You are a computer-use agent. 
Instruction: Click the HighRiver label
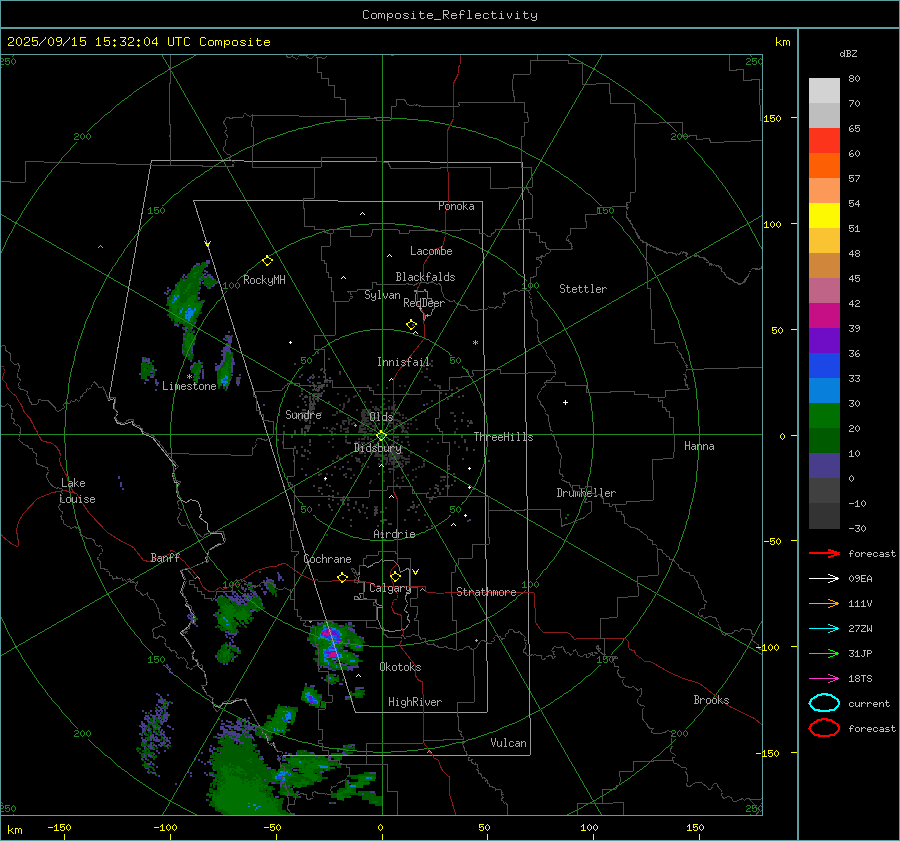coord(415,702)
